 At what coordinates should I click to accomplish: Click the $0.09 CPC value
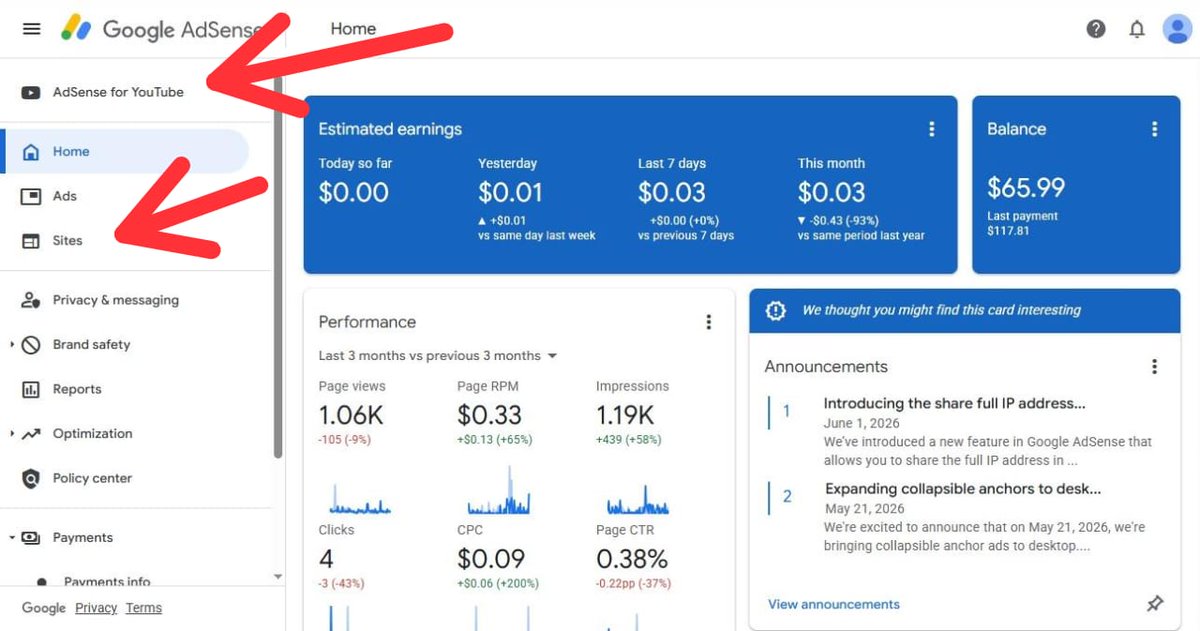491,559
